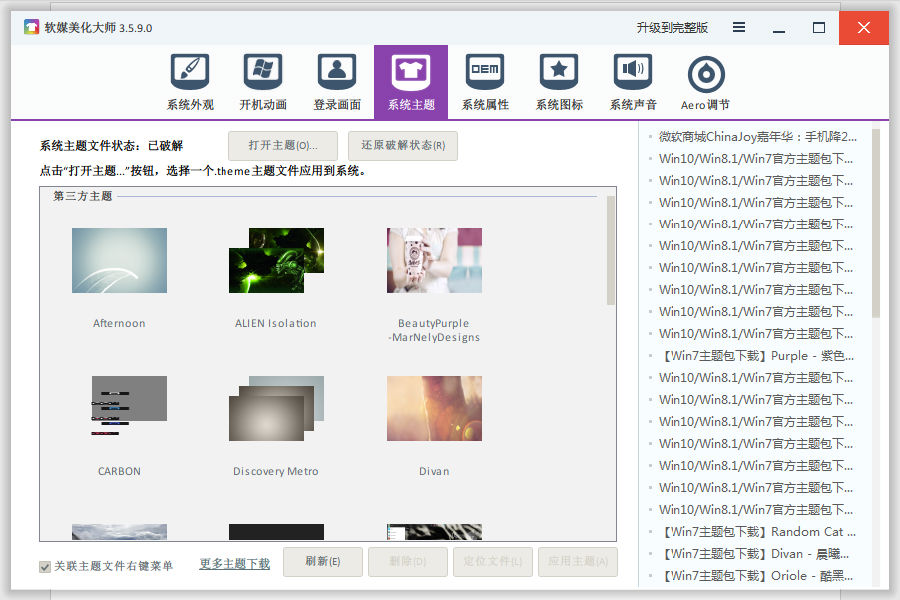
Task: Click the 第三方主题 group header
Action: [83, 196]
